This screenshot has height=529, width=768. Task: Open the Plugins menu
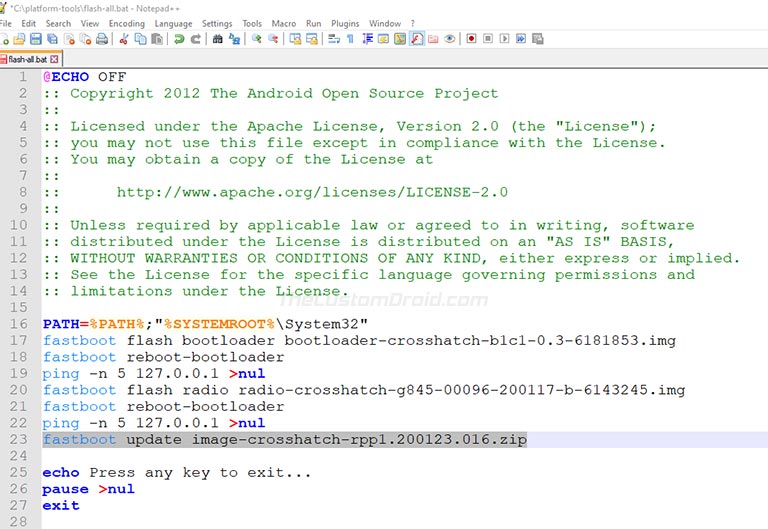(x=345, y=24)
